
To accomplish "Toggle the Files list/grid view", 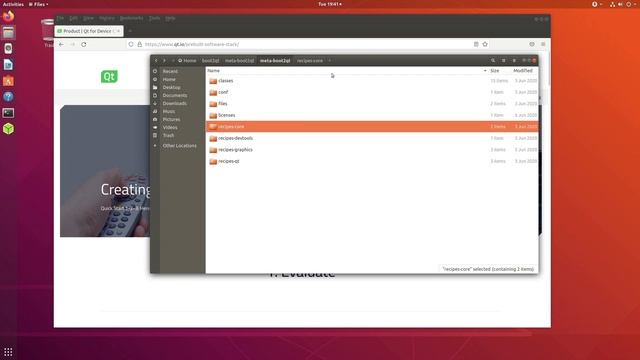I will (x=503, y=60).
